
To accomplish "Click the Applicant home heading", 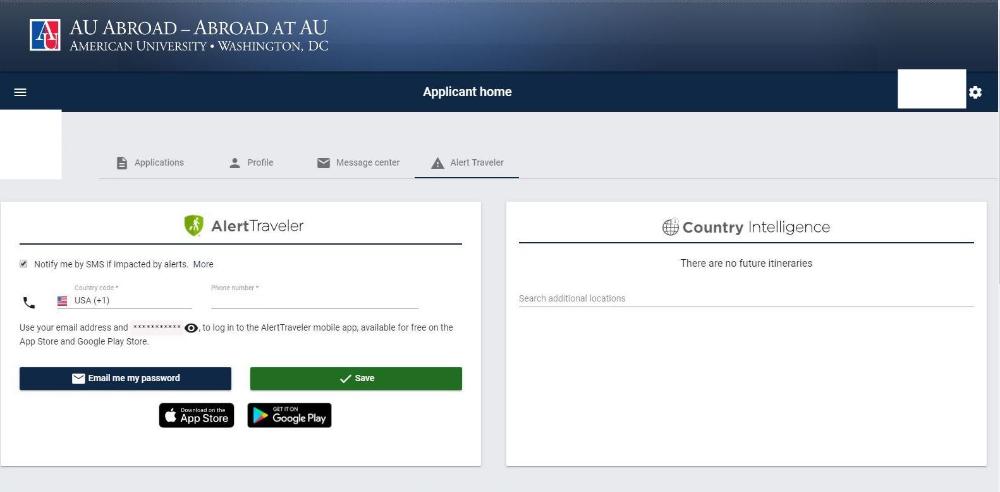I will pos(467,92).
